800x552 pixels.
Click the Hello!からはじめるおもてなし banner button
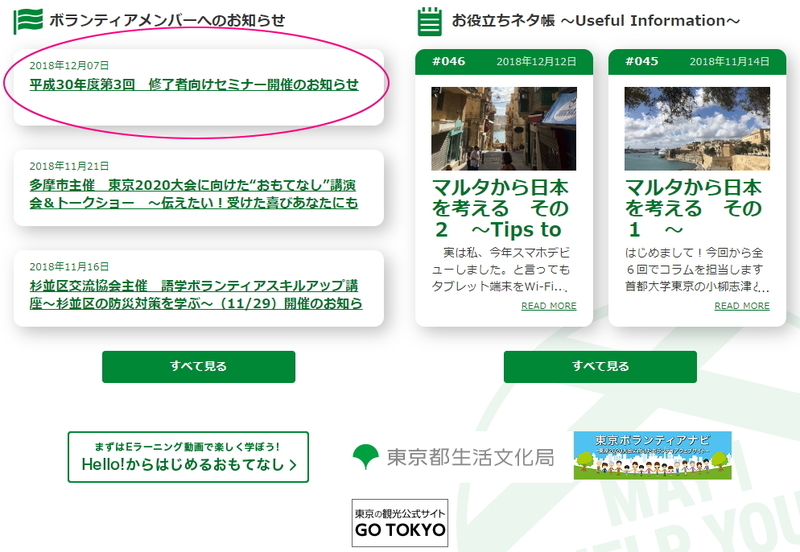[x=188, y=457]
